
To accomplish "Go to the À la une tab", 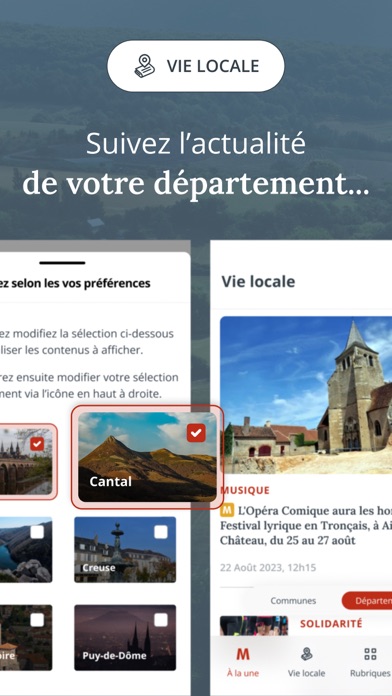I will [243, 662].
